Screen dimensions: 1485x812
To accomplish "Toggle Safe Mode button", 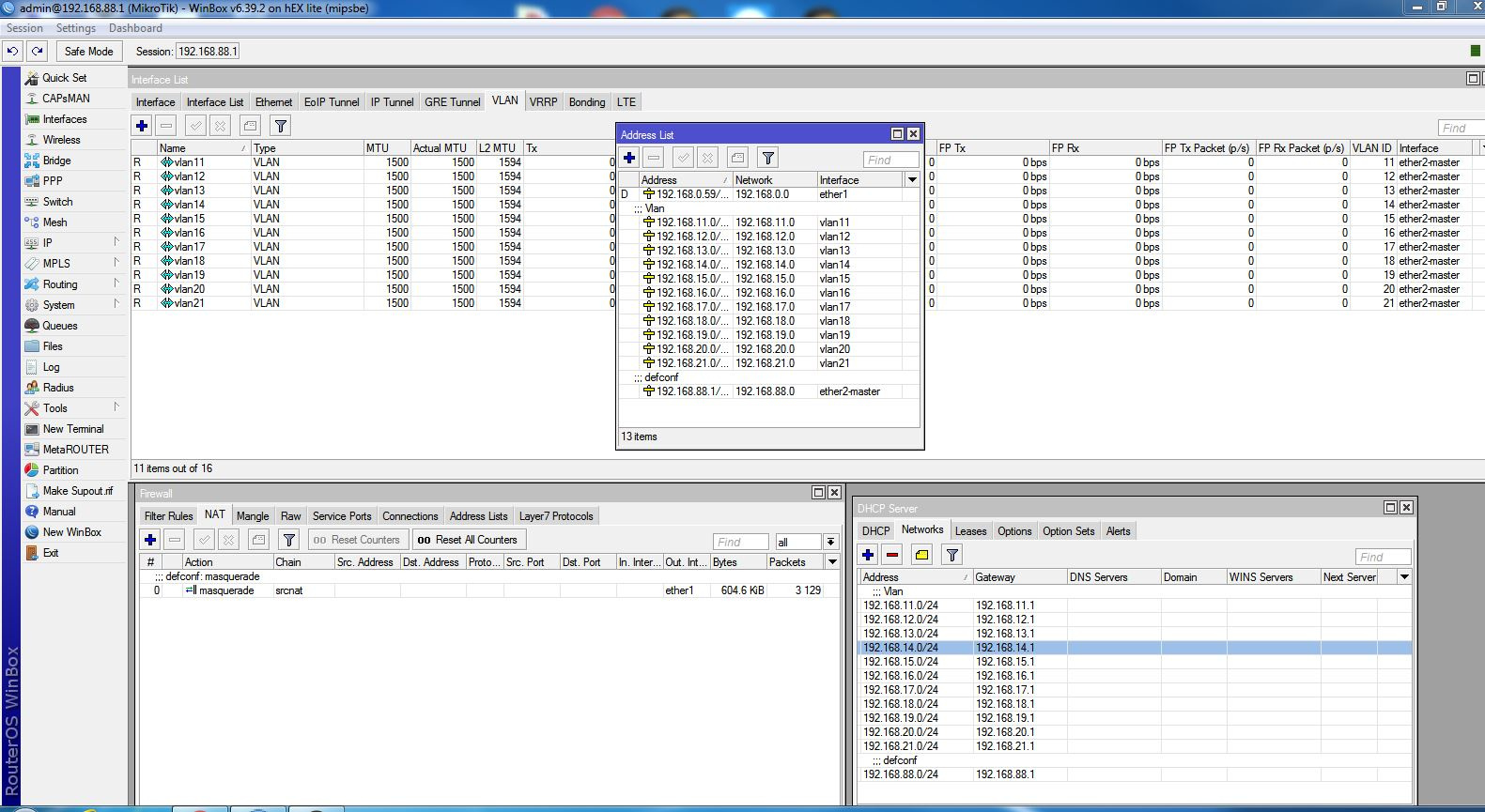I will pyautogui.click(x=88, y=51).
